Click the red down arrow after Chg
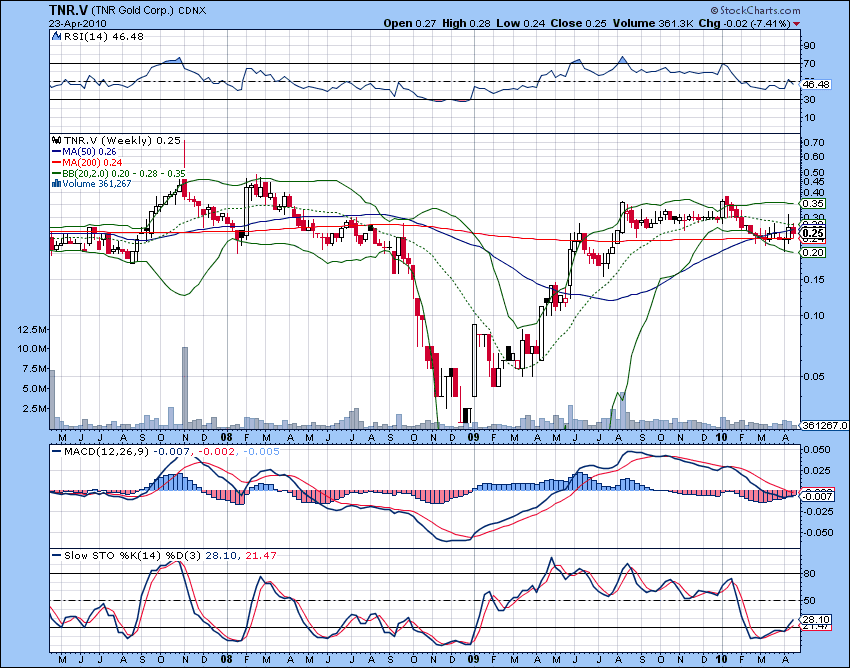850x668 pixels. point(796,24)
